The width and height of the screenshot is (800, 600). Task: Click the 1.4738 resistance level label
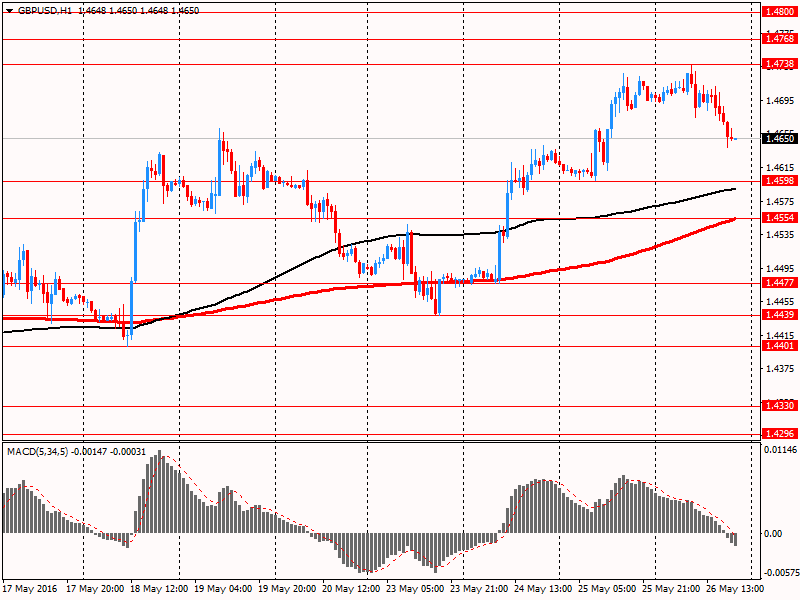coord(779,64)
